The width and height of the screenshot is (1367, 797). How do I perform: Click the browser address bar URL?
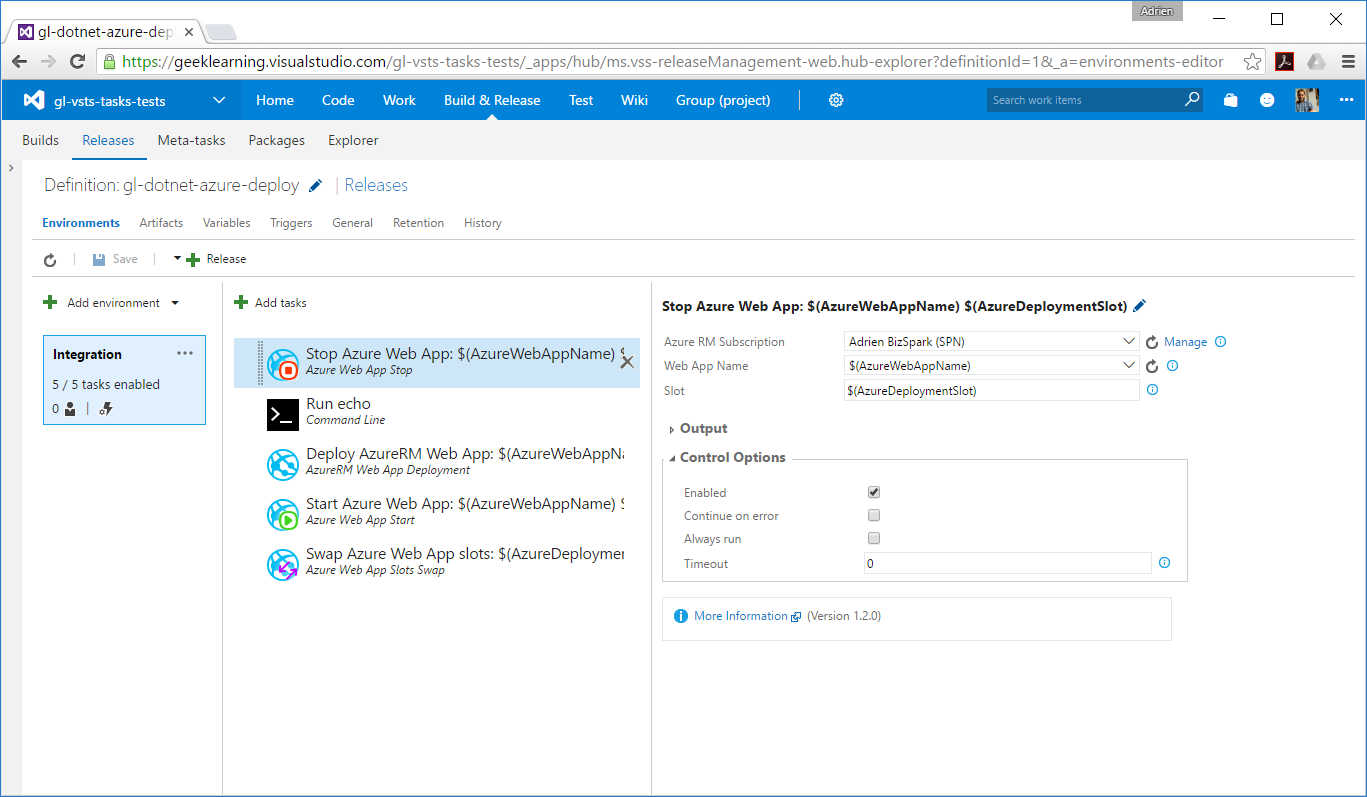coord(672,62)
